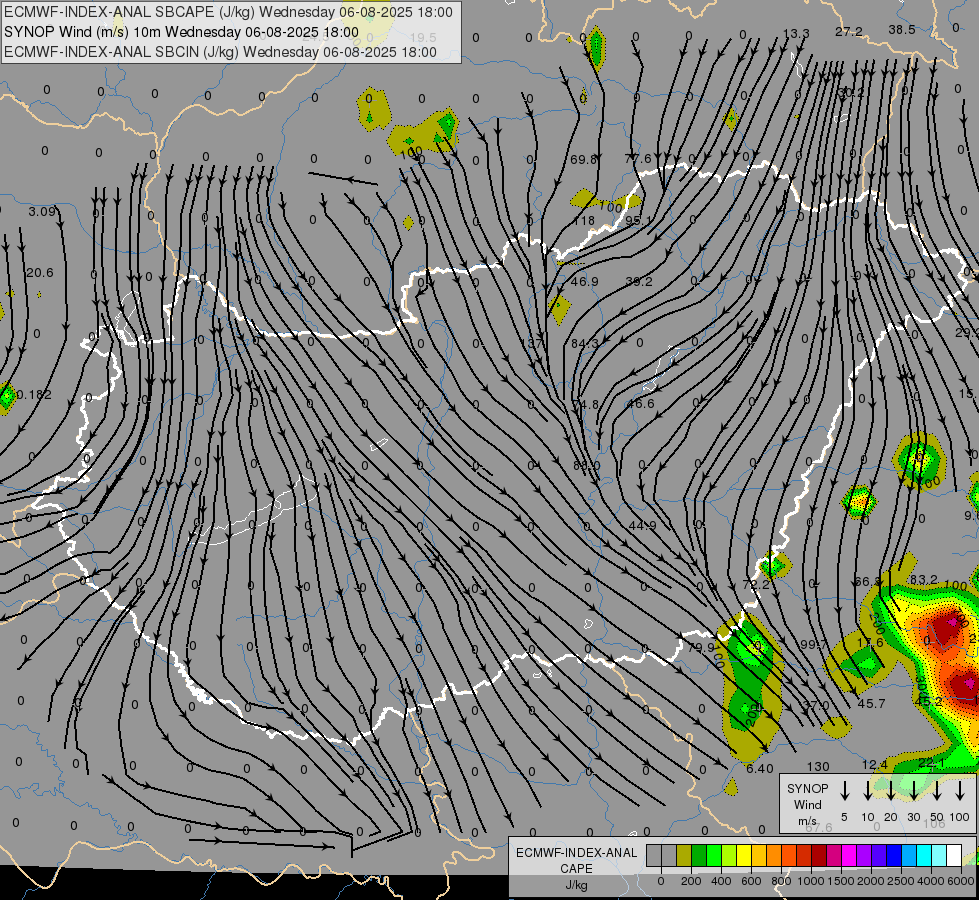979x900 pixels.
Task: Click the map value 69.8
Action: (583, 159)
